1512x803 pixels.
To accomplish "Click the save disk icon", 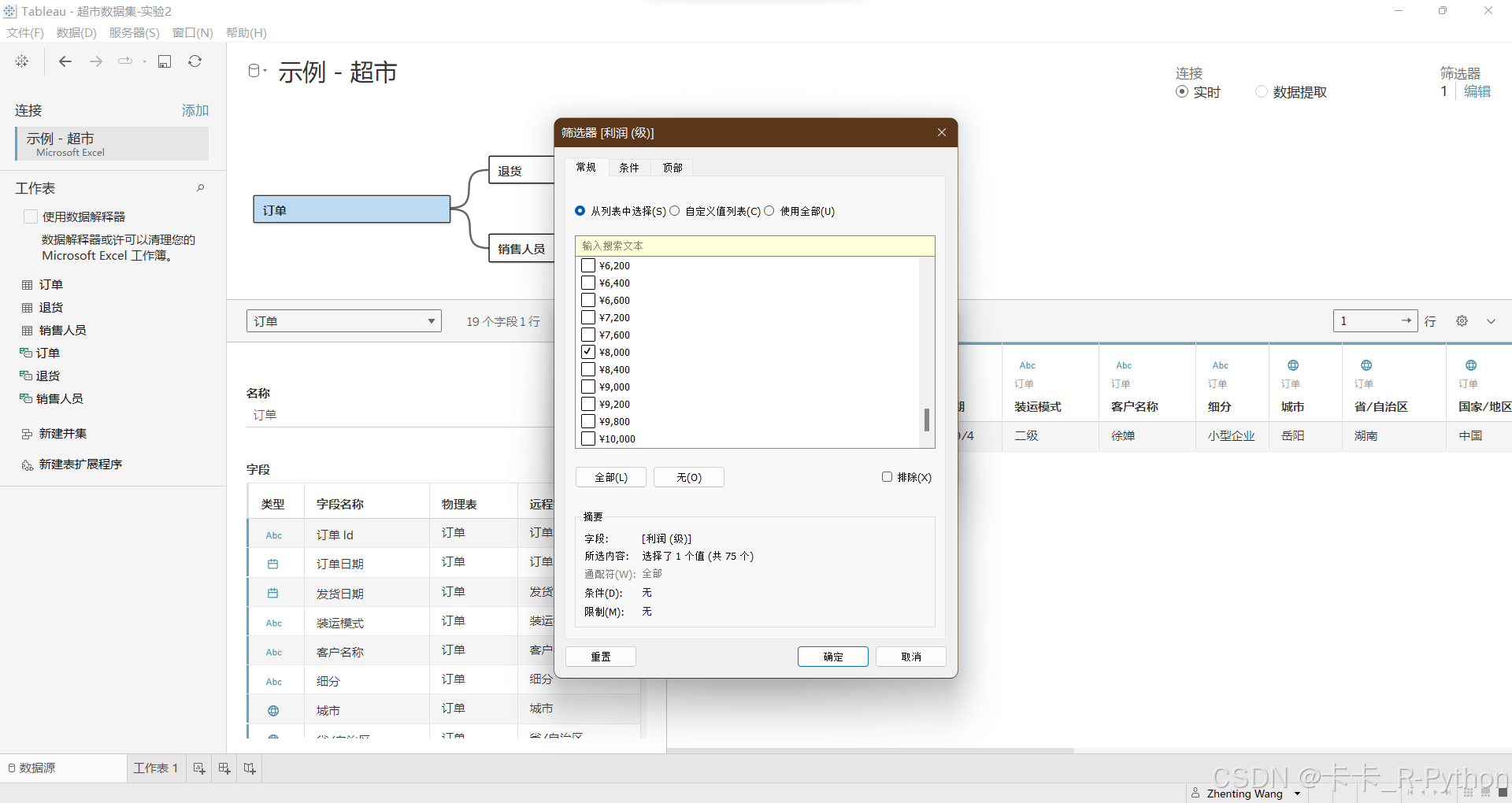I will [x=165, y=61].
